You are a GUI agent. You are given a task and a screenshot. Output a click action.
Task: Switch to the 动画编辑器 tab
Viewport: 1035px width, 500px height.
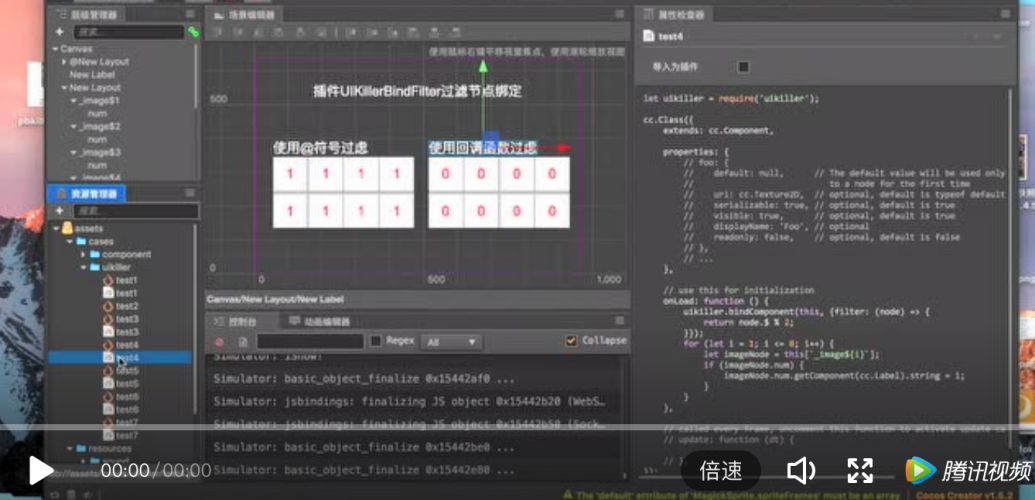[x=319, y=322]
